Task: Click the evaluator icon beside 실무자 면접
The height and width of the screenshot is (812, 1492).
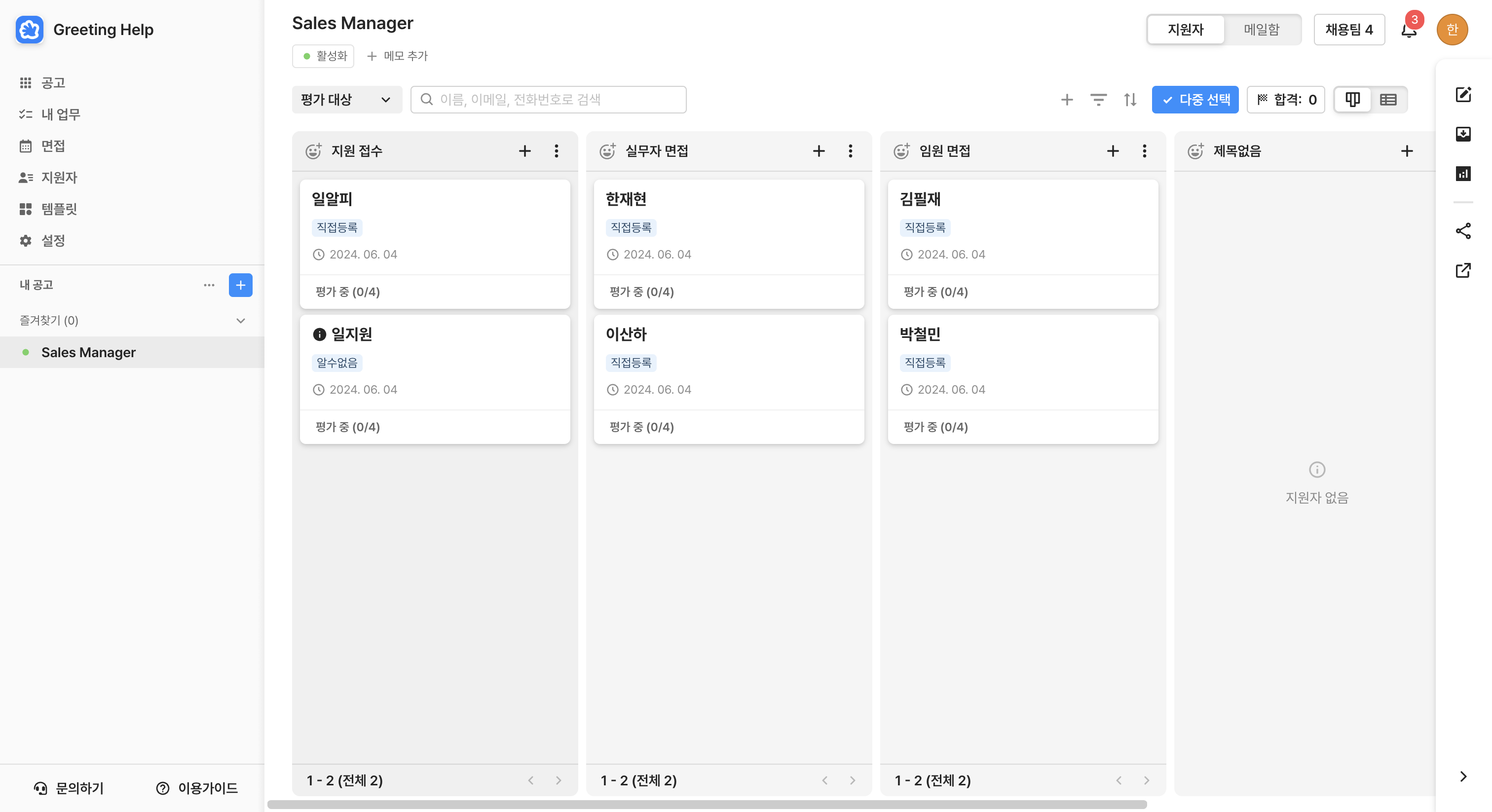Action: pos(607,151)
